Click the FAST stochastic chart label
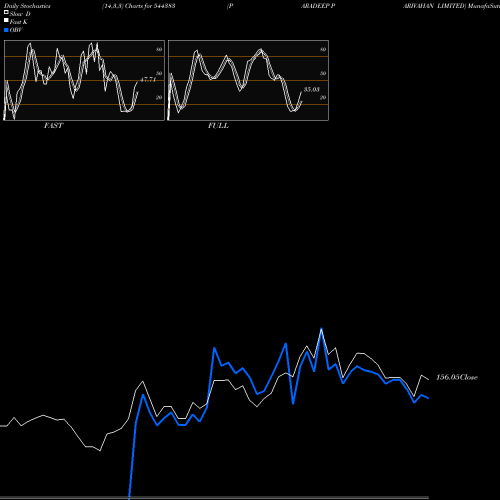The image size is (500, 500). coord(53,126)
